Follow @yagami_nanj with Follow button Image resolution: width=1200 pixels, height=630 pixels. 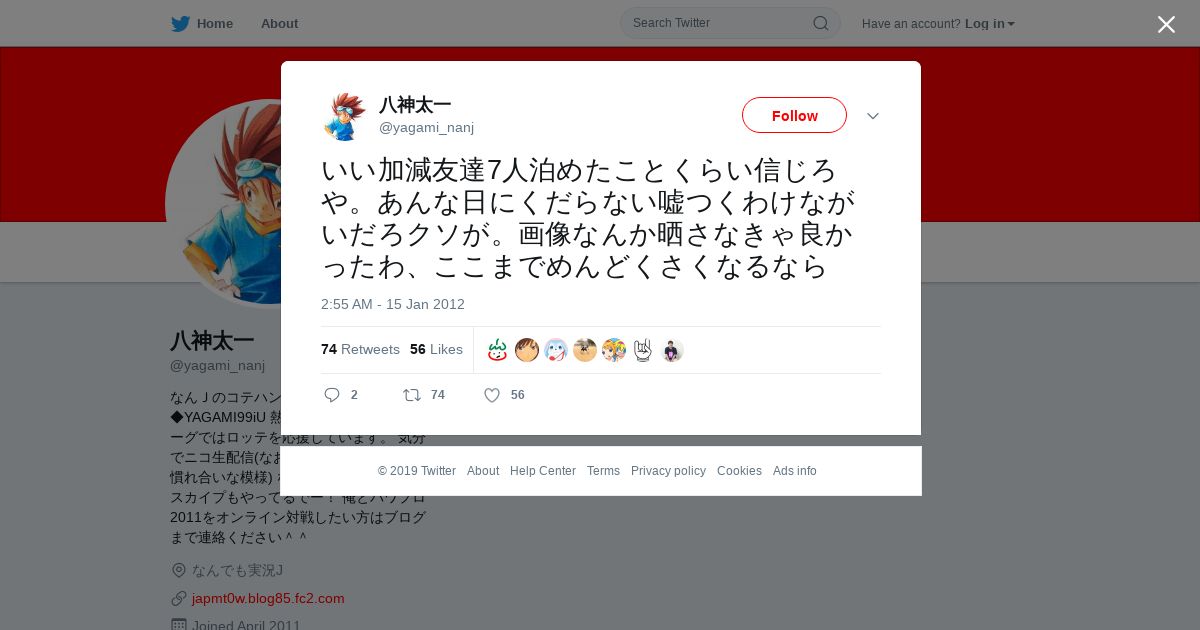[x=794, y=115]
